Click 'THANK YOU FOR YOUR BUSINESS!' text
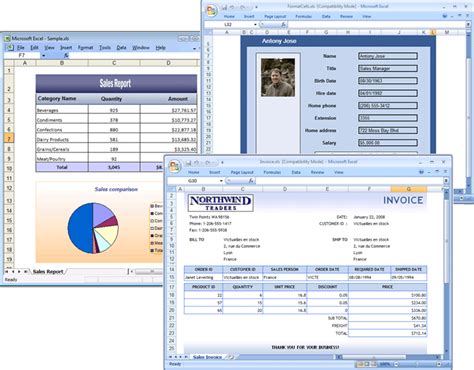 (x=305, y=347)
